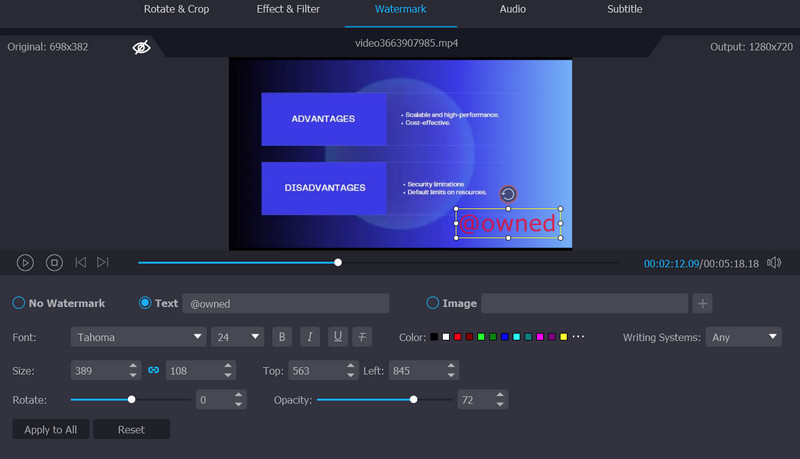Click the Play button

[25, 262]
